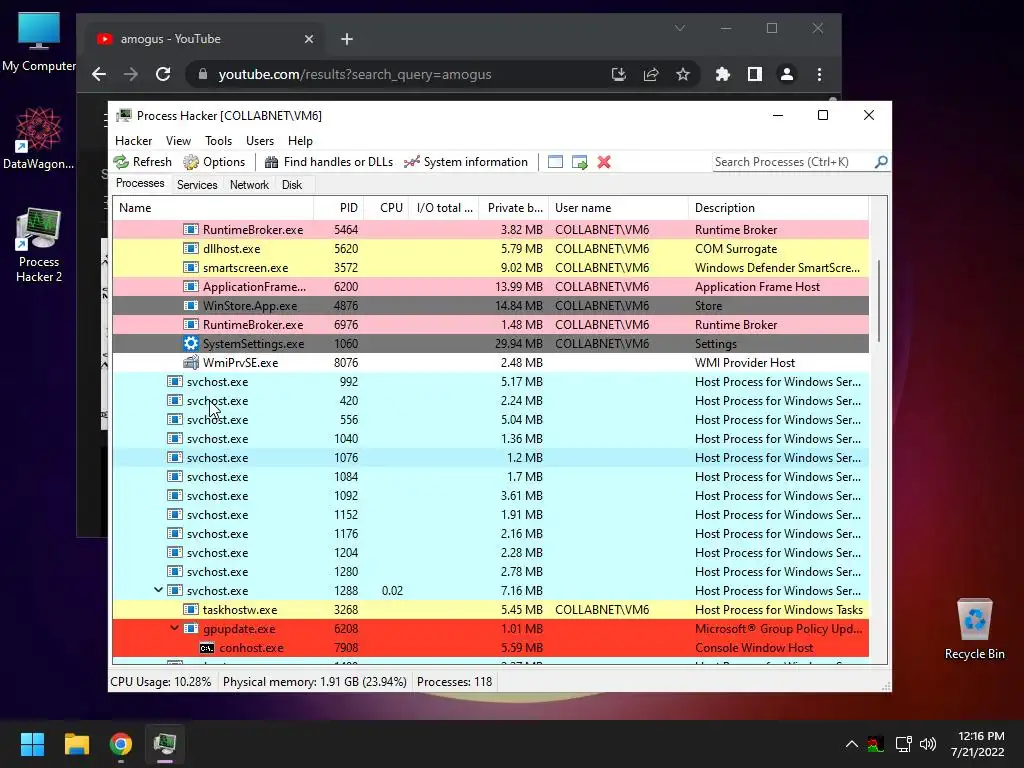Screen dimensions: 1024x768
Task: Open Windows Start menu
Action: tap(32, 744)
